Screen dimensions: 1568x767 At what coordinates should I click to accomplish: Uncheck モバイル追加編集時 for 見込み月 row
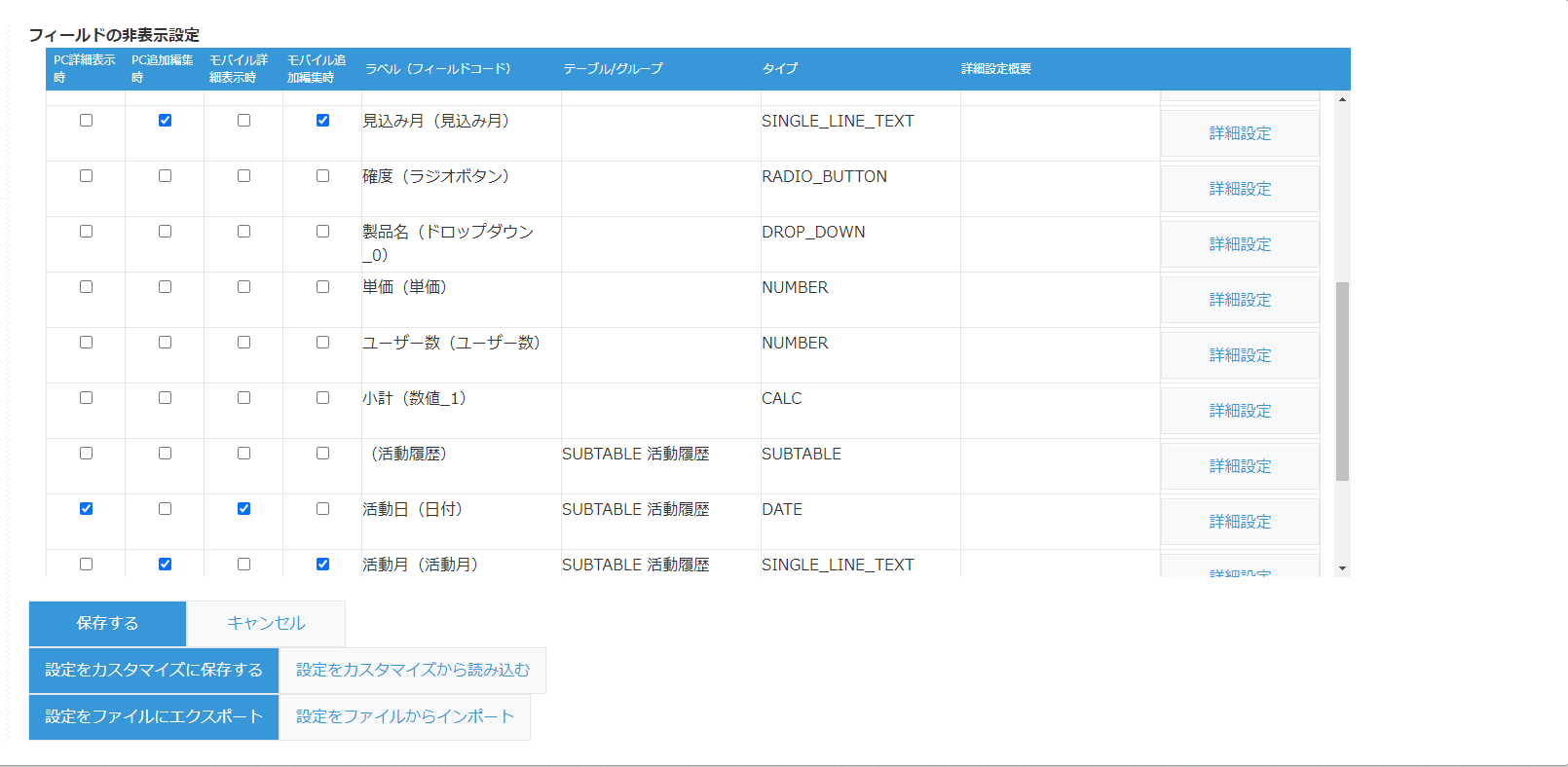322,121
